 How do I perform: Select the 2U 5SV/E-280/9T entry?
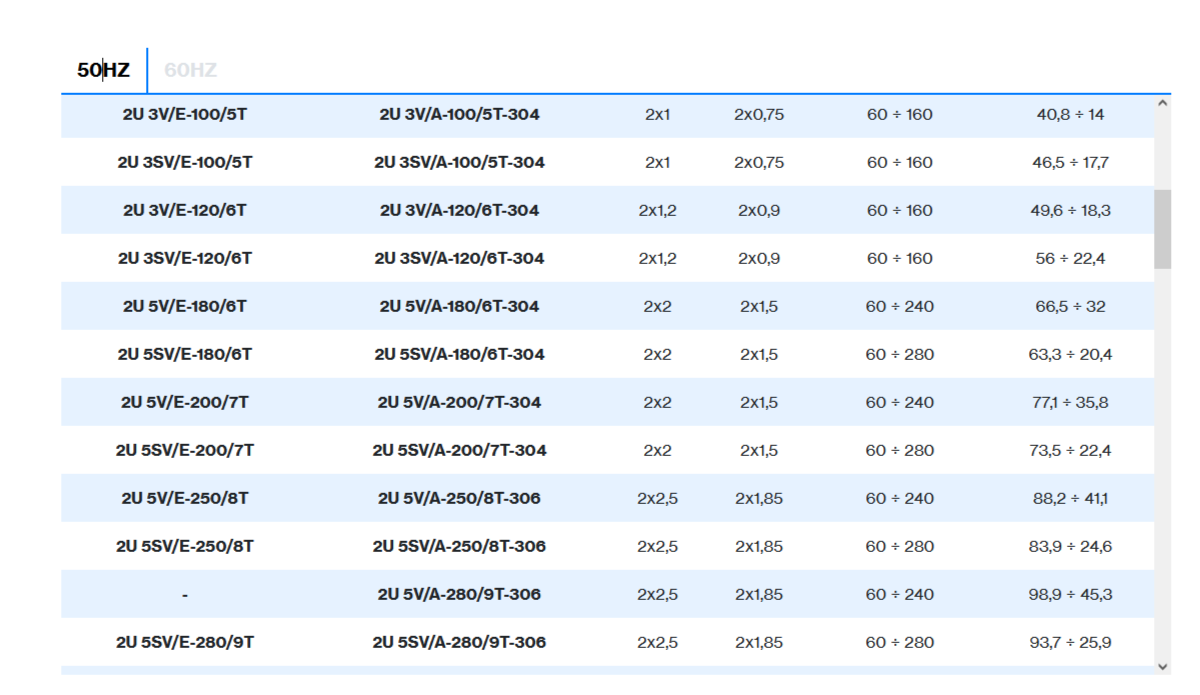(x=185, y=642)
